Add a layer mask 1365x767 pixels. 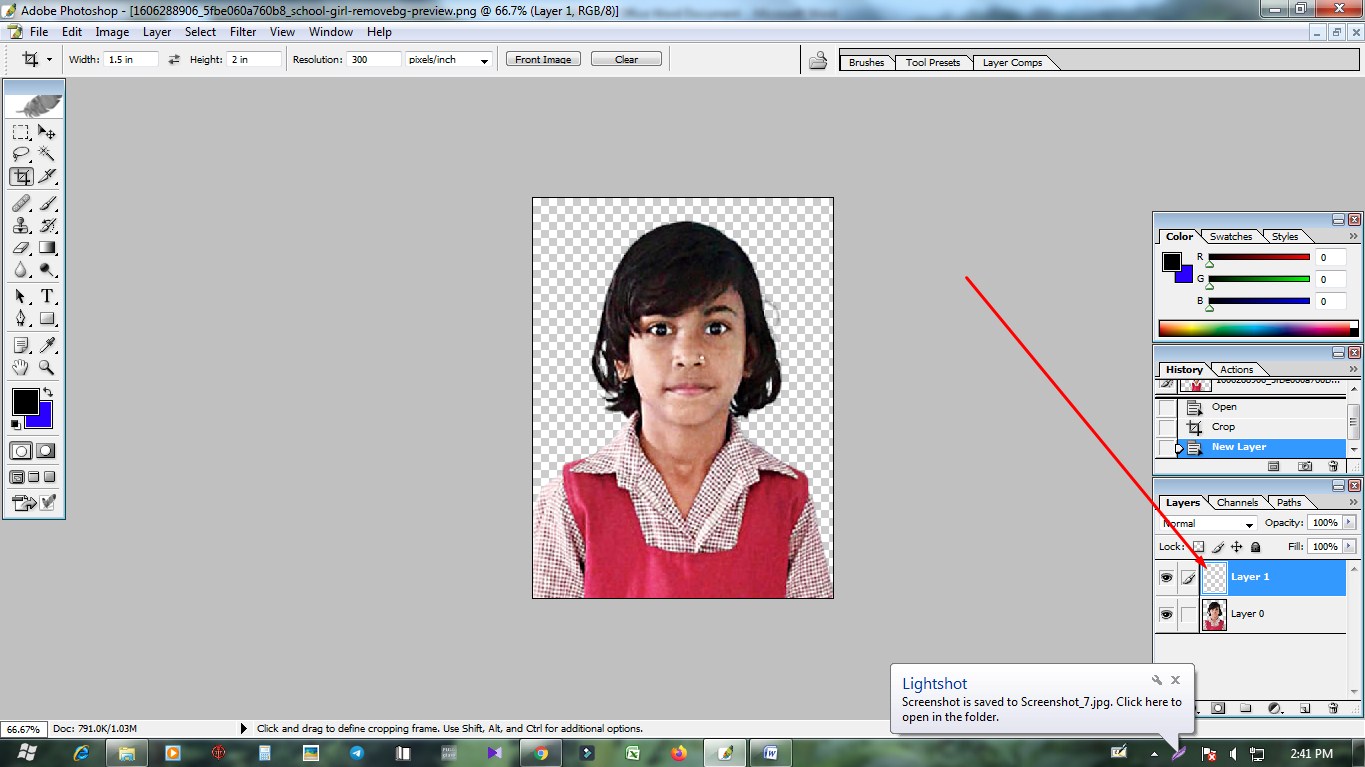pos(1218,708)
